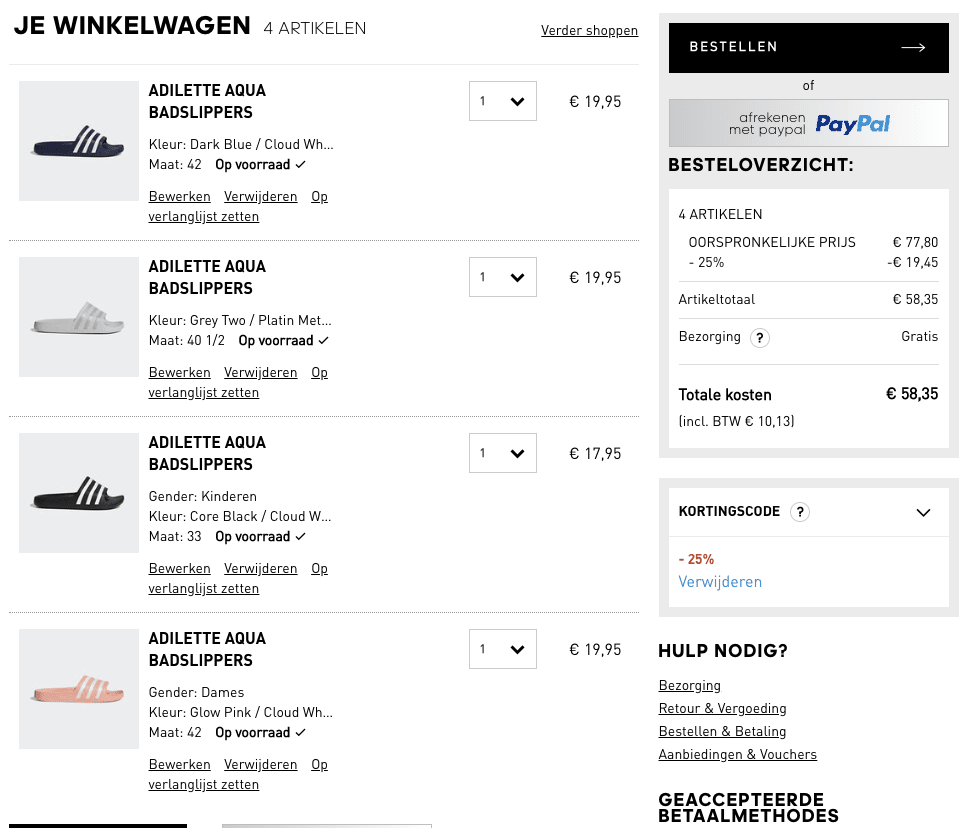Open the grey Adilette slipper thumbnail
The width and height of the screenshot is (960, 828).
pos(79,317)
